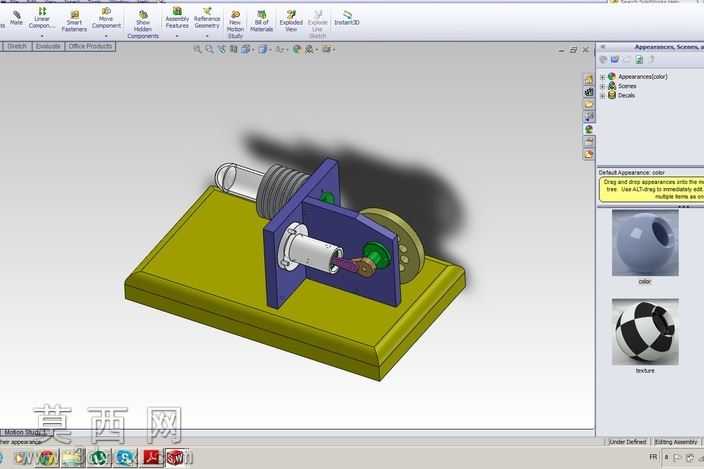704x469 pixels.
Task: Open the Office Products tab
Action: click(90, 46)
